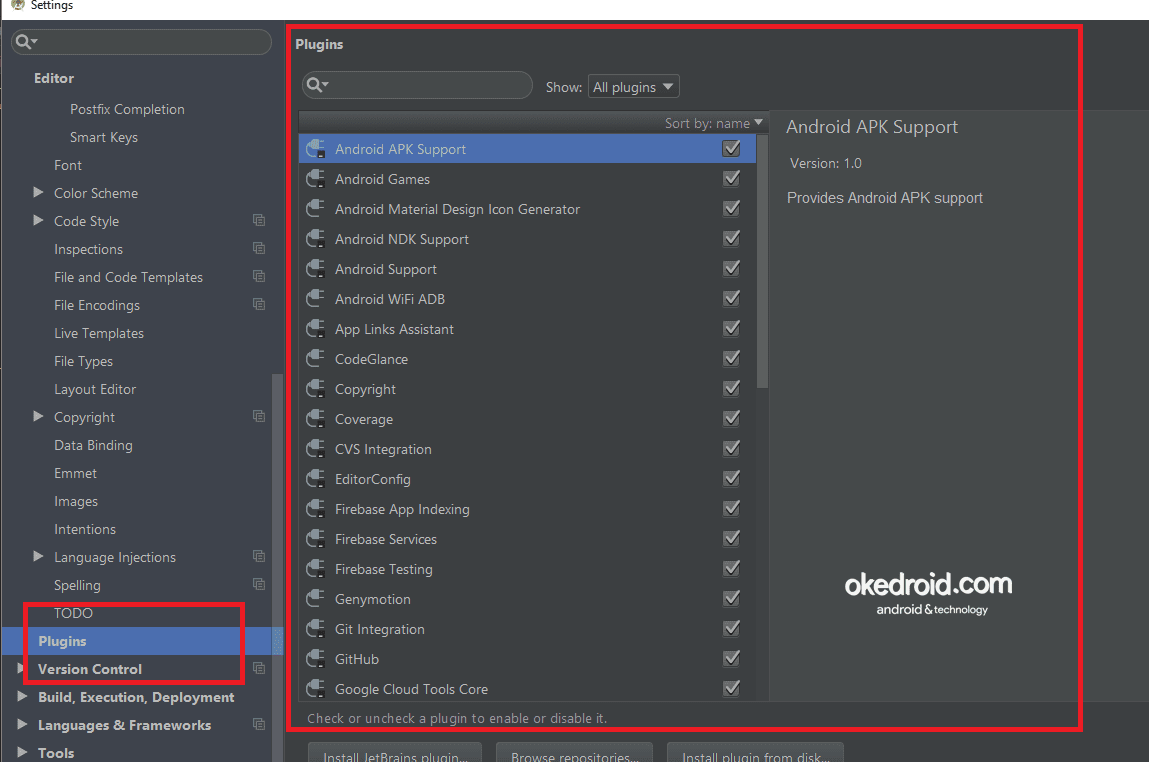Open the Show All plugins dropdown
This screenshot has width=1149, height=762.
[633, 85]
